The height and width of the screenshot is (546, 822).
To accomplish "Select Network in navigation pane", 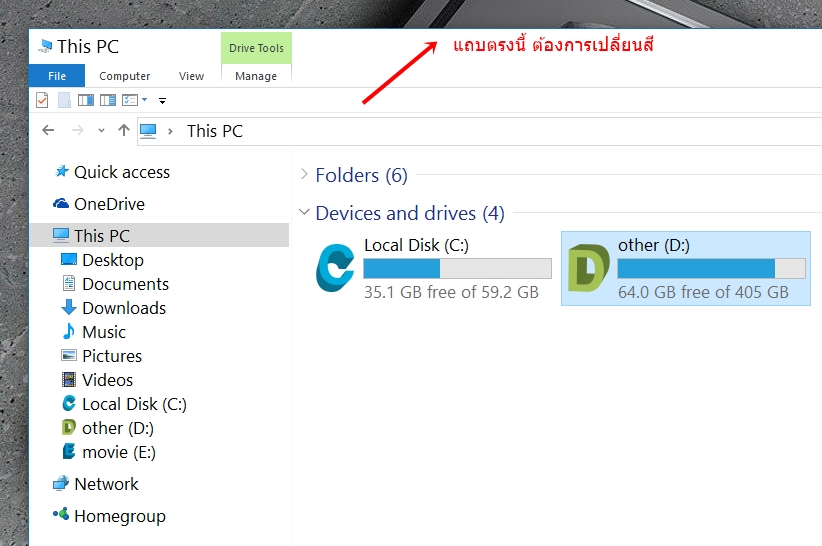I will 106,484.
